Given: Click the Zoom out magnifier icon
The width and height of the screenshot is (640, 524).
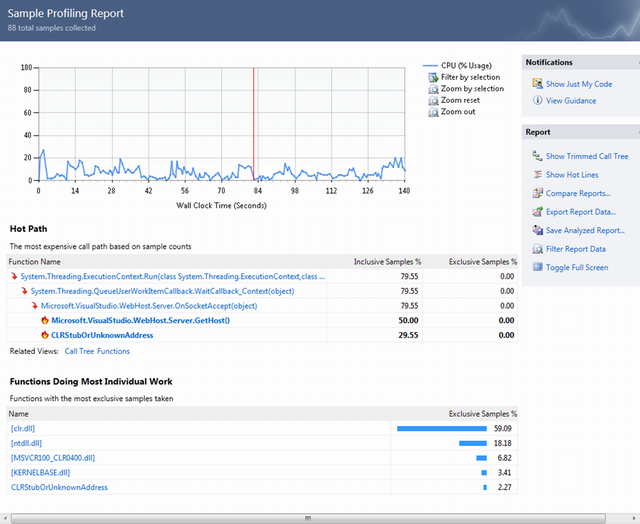Looking at the screenshot, I should (433, 112).
